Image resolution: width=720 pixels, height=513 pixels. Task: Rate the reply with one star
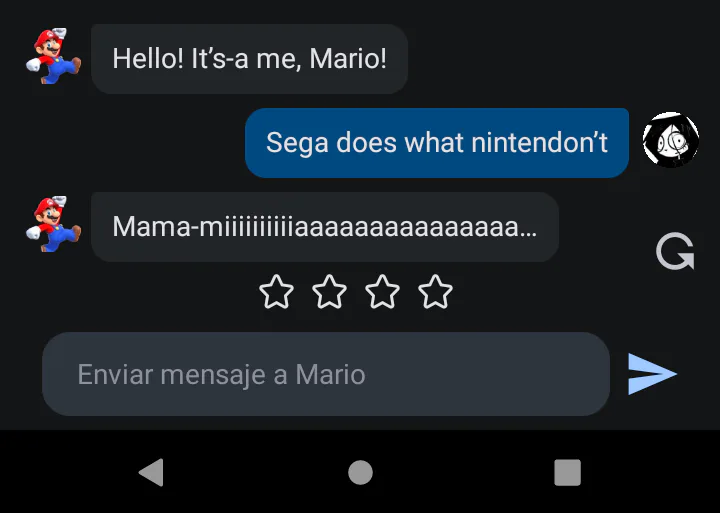(276, 292)
